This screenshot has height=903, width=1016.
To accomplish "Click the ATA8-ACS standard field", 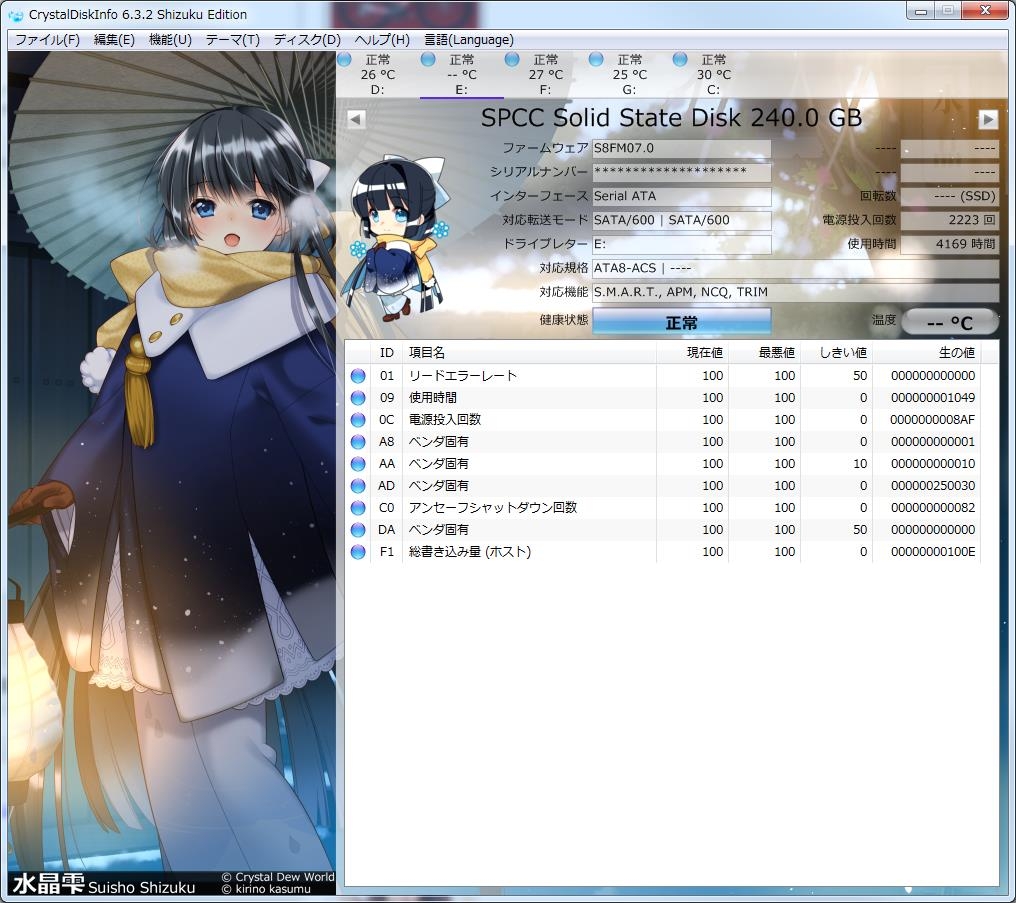I will click(795, 268).
